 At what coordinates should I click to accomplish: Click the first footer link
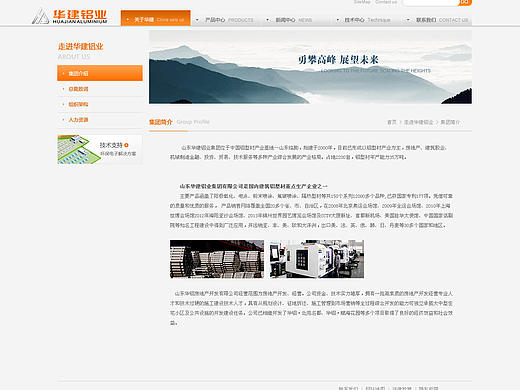coord(348,388)
